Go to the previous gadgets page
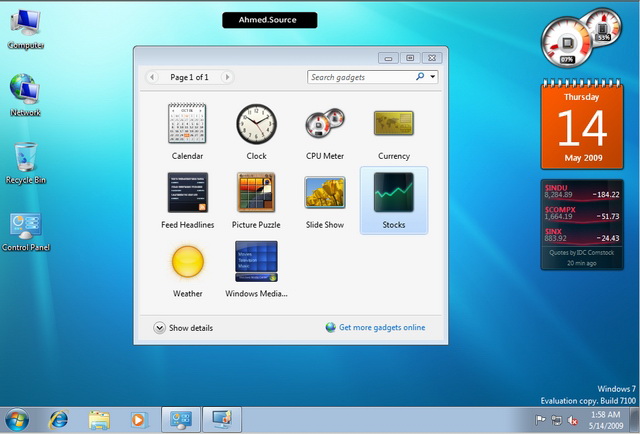Screen dimensions: 640x434 (152, 77)
